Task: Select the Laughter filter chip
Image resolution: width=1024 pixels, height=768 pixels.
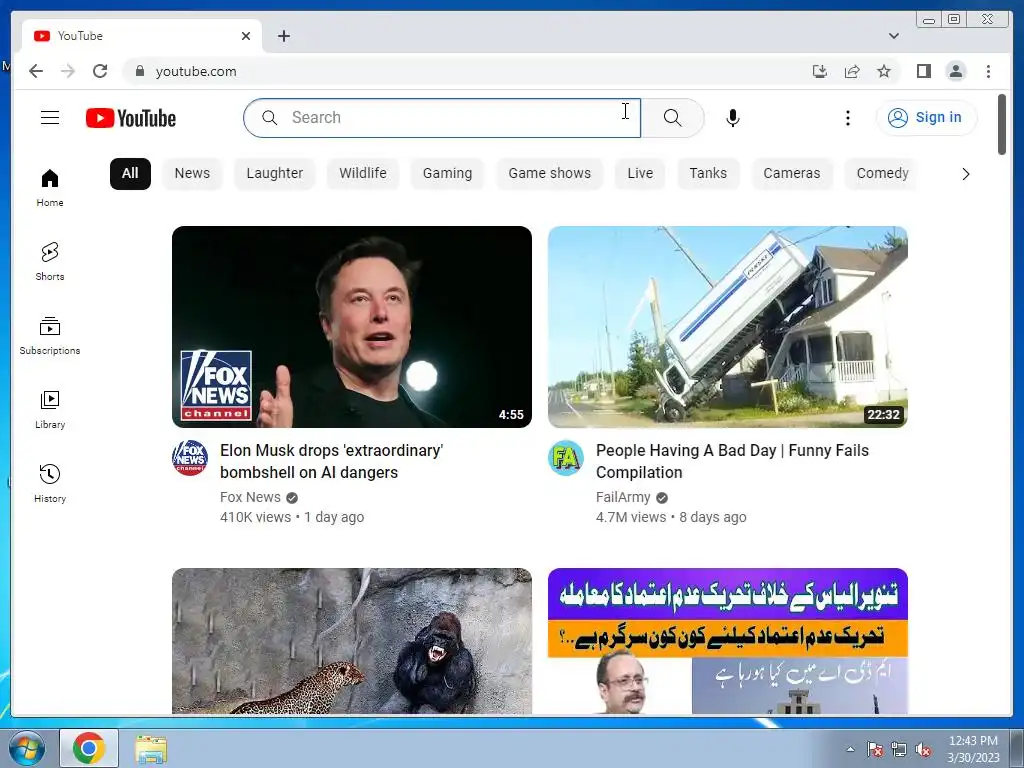Action: 274,174
